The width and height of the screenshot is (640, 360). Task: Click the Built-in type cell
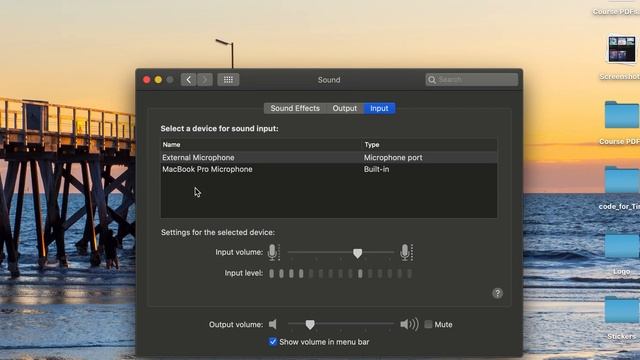click(376, 169)
